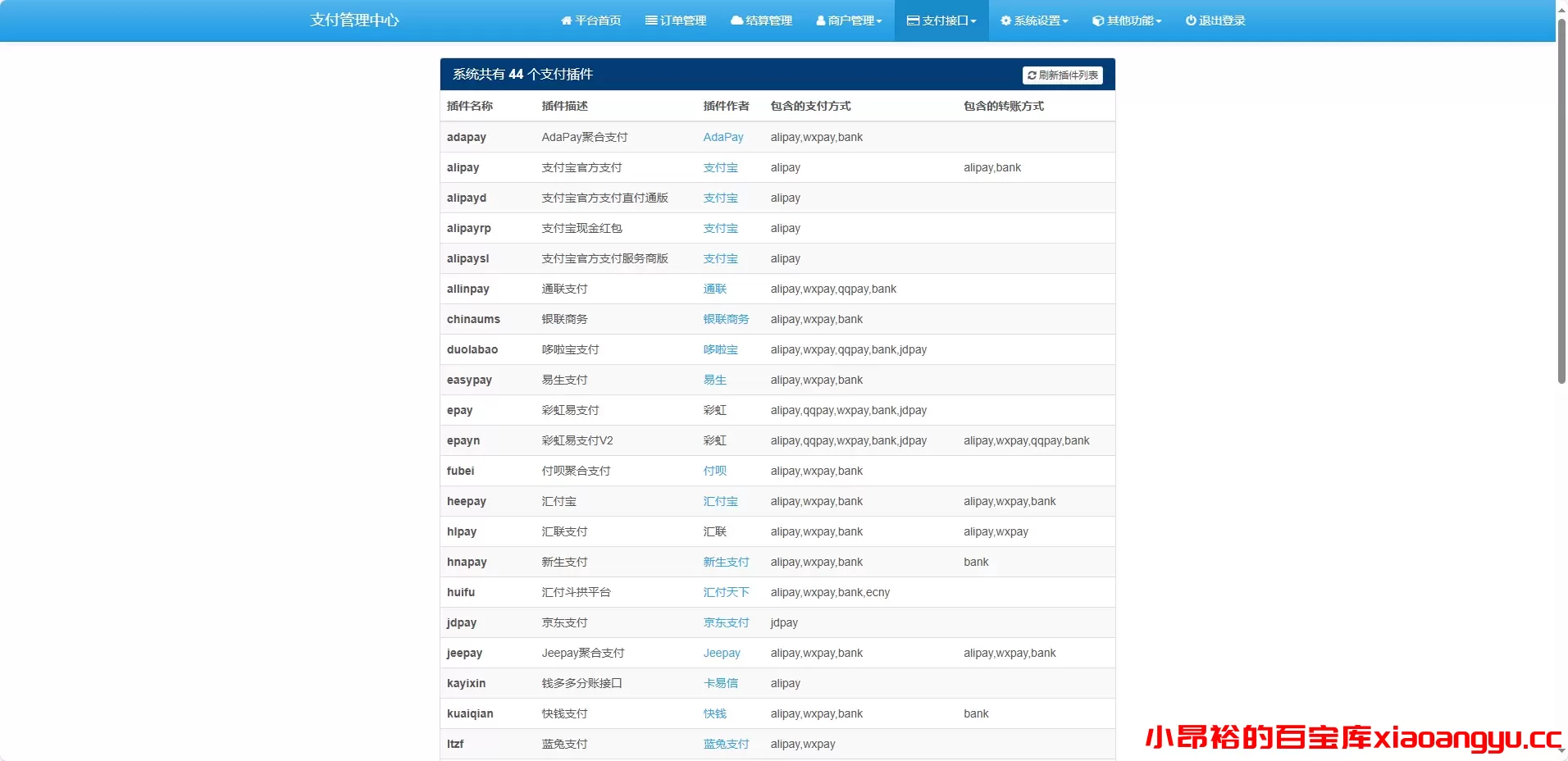Click the 刷新插件列表 button
Viewport: 1568px width, 761px height.
click(x=1063, y=75)
